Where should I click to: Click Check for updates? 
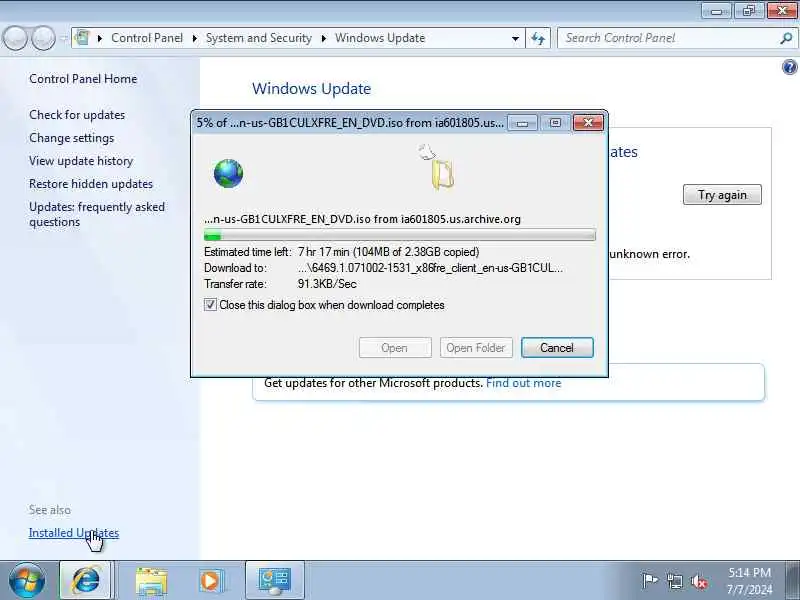tap(77, 115)
